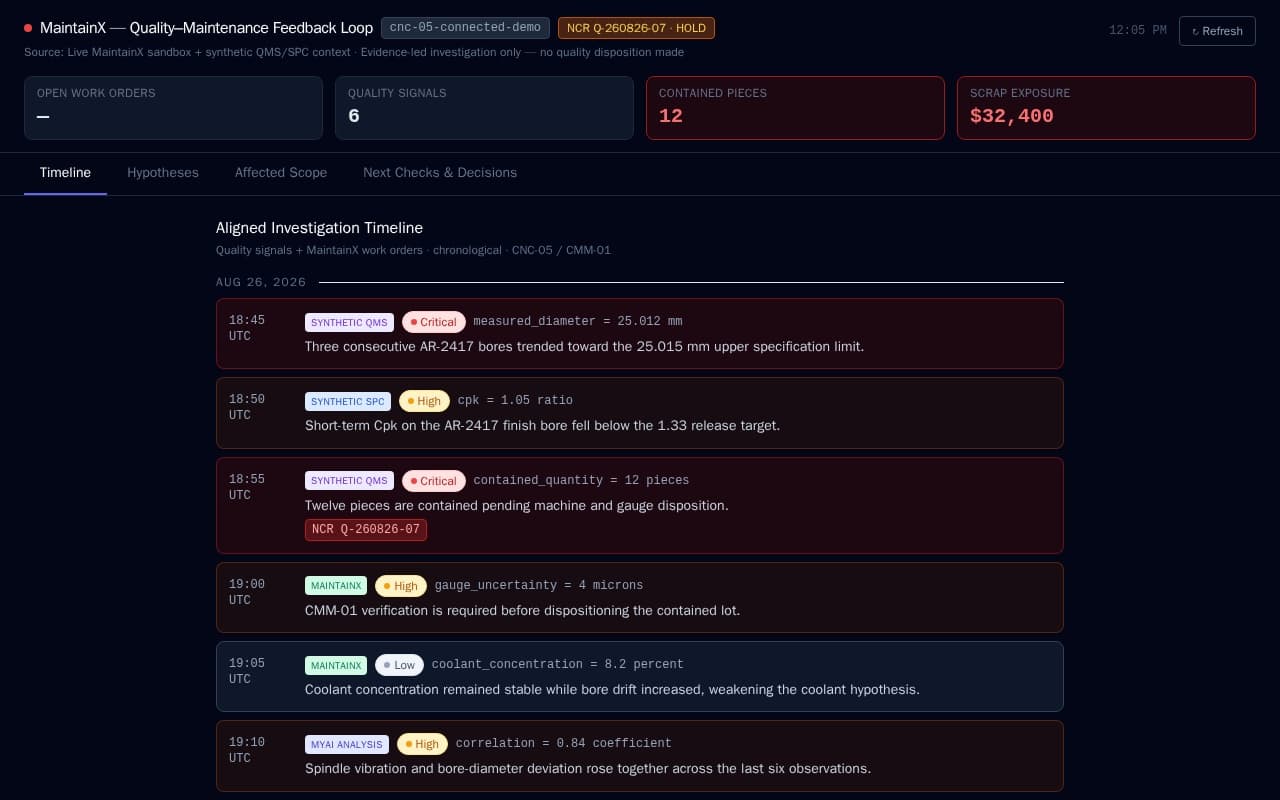Click the spindle vibration description text
Screen dimensions: 1280x800
tap(588, 769)
